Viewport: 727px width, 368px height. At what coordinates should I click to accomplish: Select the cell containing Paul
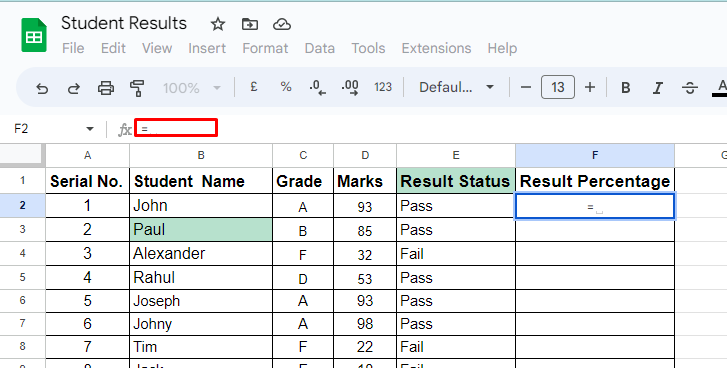tap(201, 230)
